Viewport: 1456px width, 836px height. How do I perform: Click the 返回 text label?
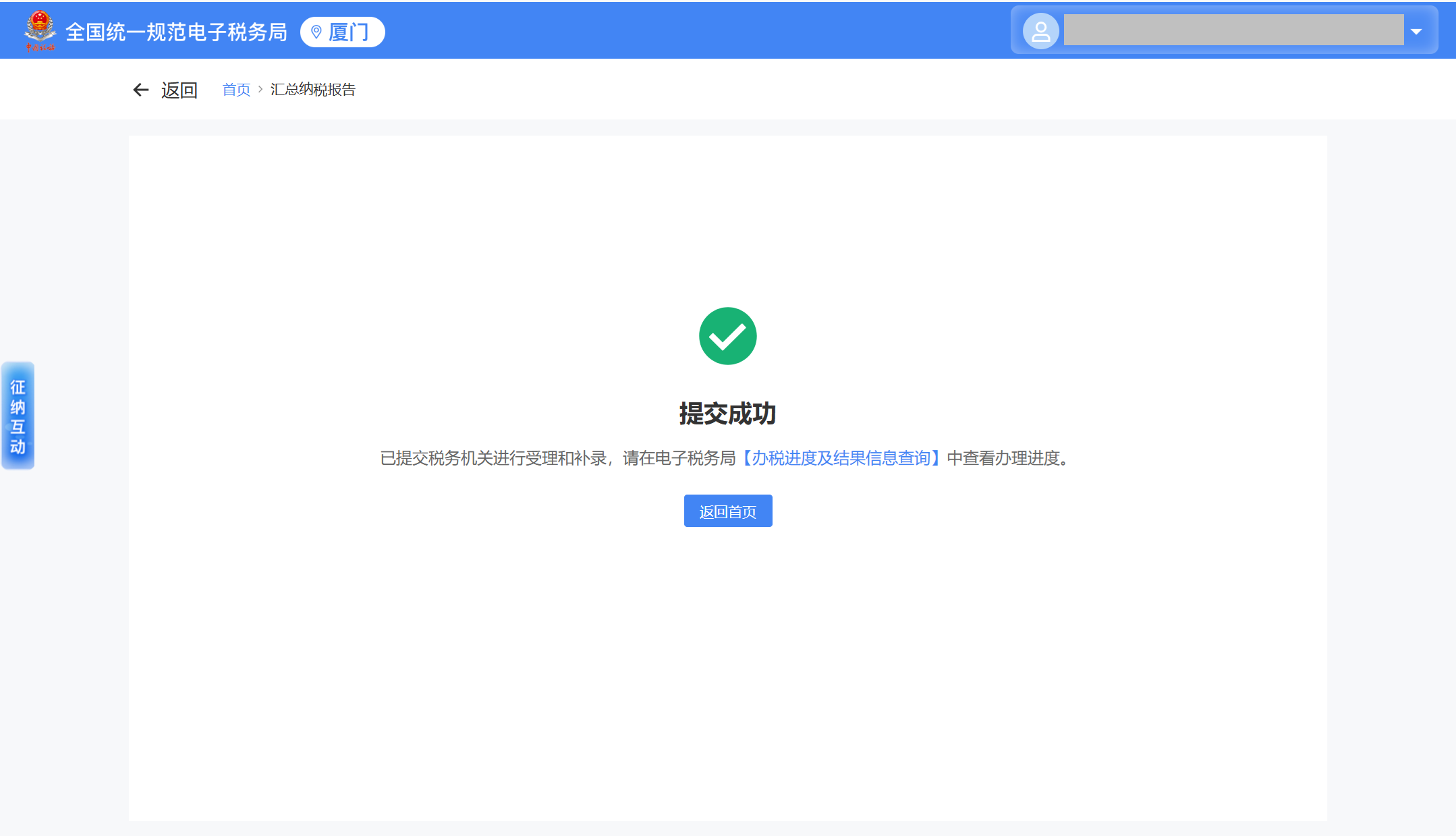click(179, 90)
